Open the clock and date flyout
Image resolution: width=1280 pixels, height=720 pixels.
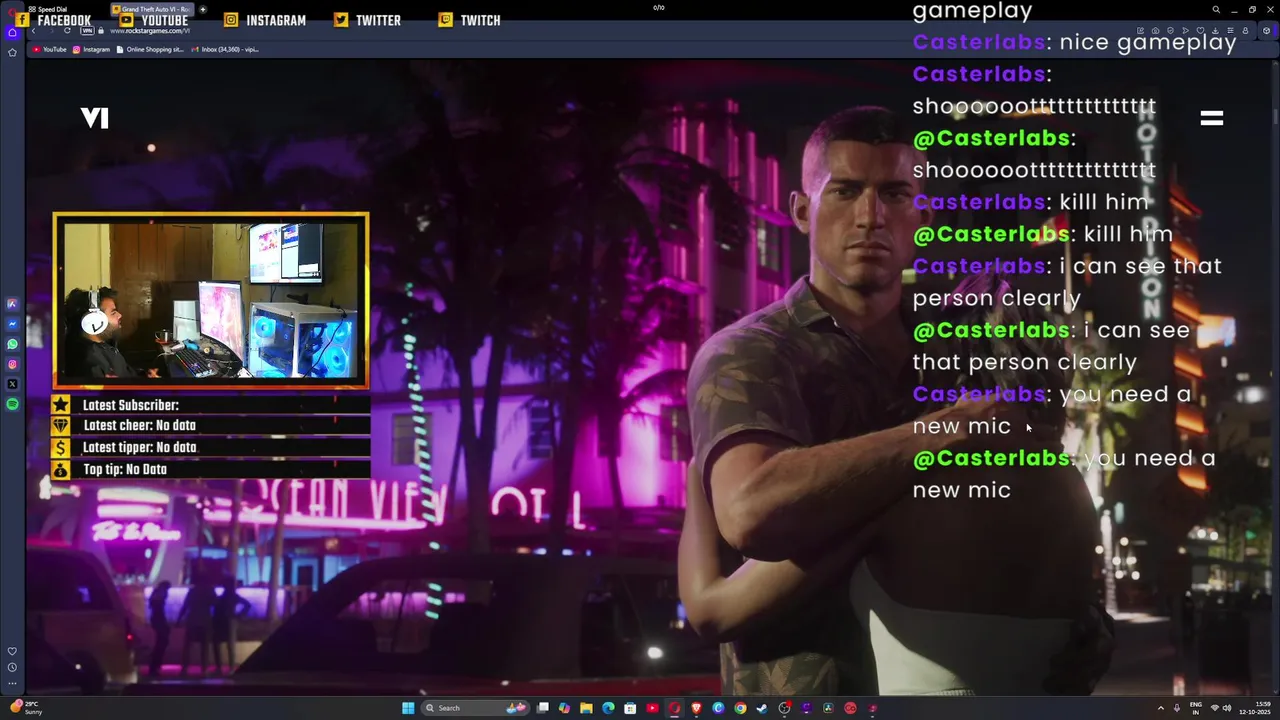click(x=1255, y=708)
